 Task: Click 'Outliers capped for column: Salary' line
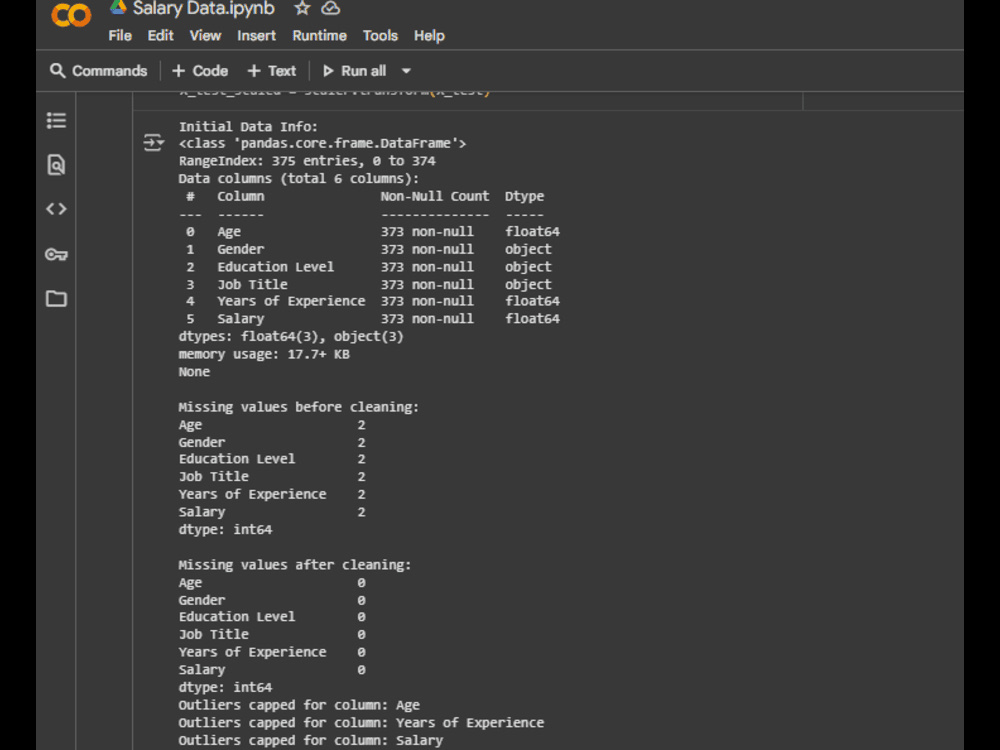click(x=311, y=740)
